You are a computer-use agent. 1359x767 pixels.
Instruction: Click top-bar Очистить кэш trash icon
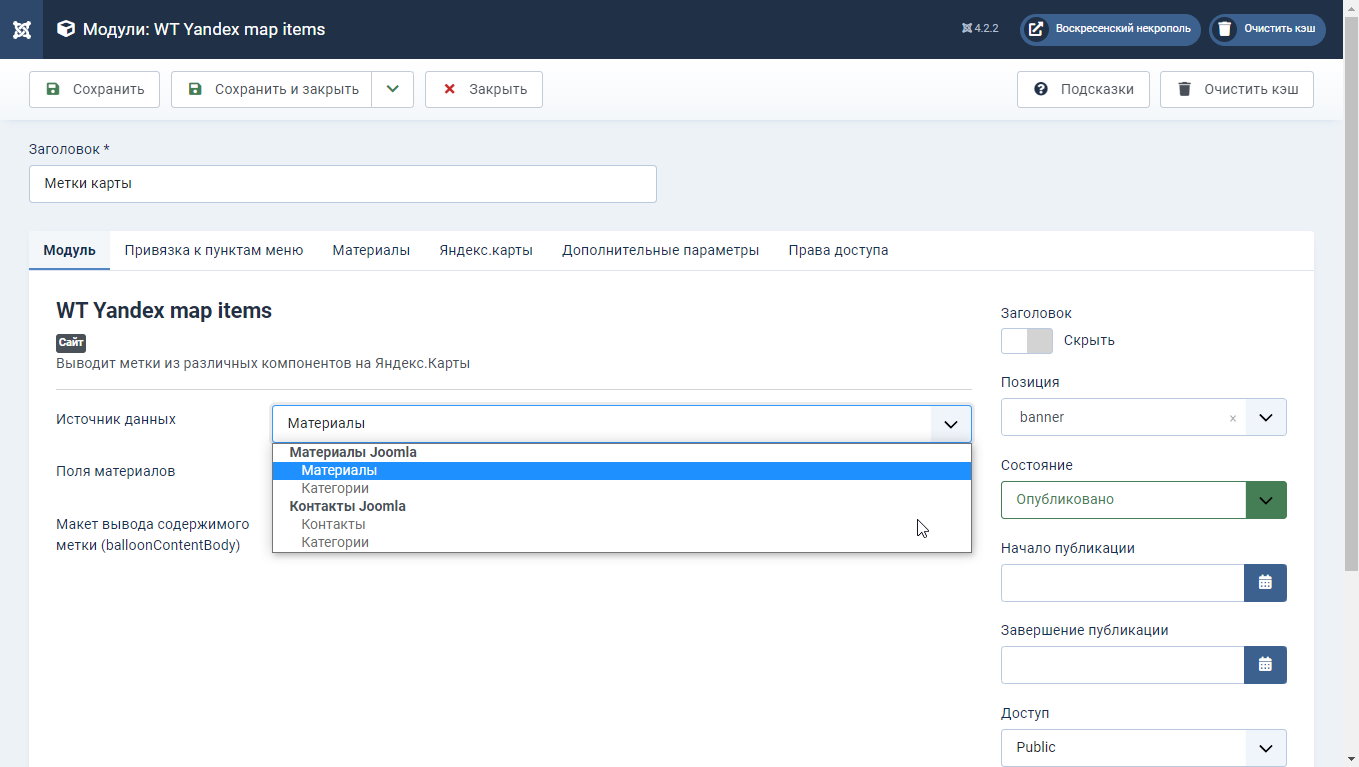[1224, 29]
